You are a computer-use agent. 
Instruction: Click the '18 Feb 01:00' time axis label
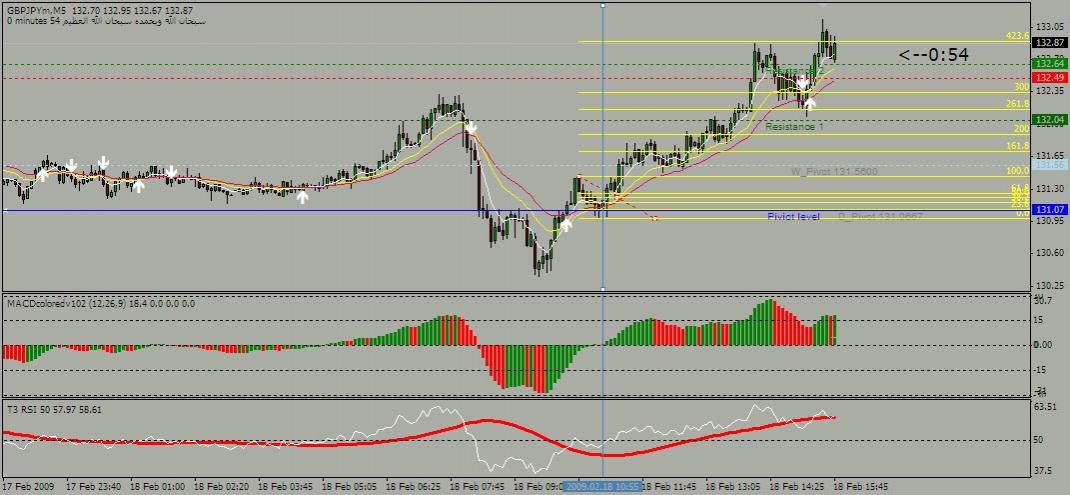click(x=157, y=487)
